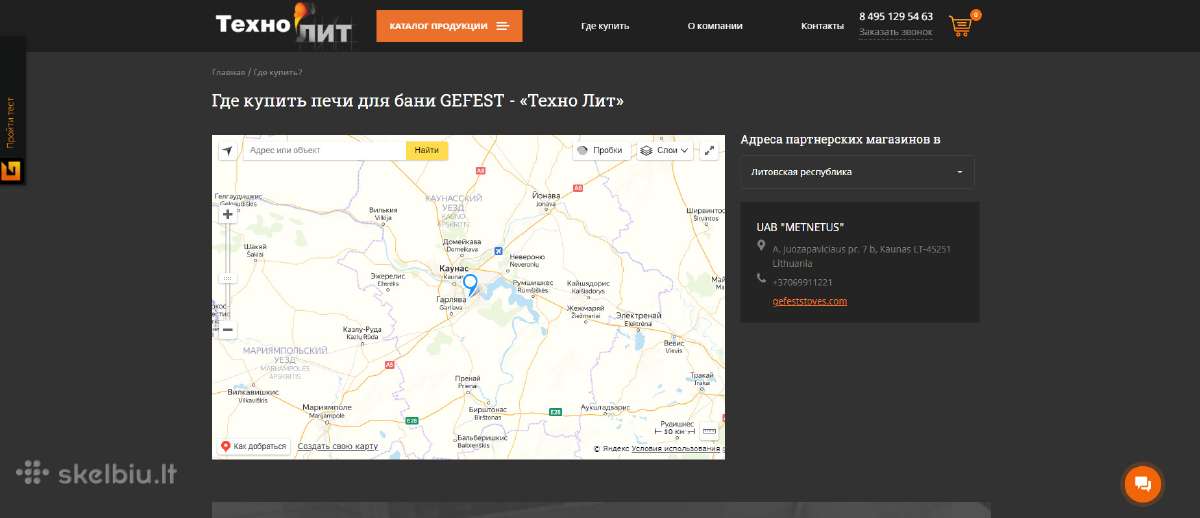Click the map zoom slider handle
Viewport: 1200px width, 518px height.
228,278
